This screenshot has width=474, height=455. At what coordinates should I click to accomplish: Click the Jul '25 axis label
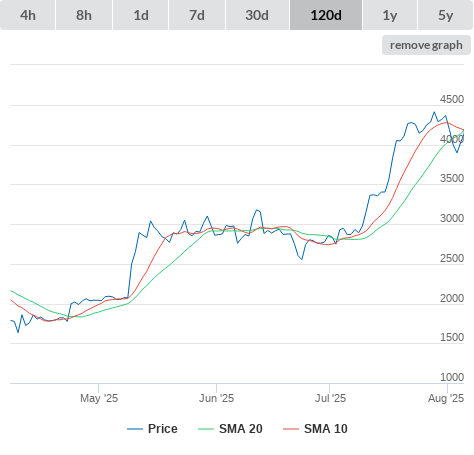coord(330,398)
